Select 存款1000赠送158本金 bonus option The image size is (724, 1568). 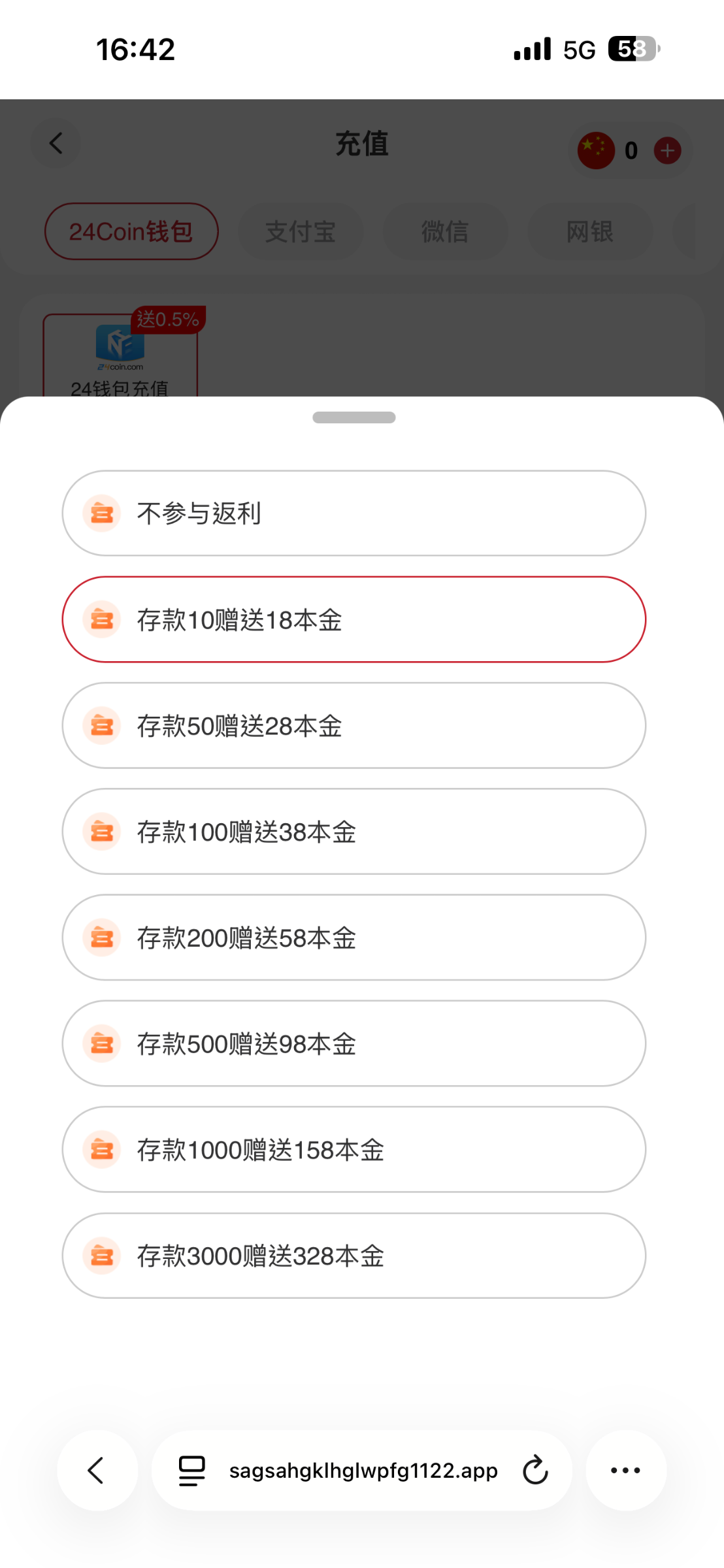tap(354, 1150)
